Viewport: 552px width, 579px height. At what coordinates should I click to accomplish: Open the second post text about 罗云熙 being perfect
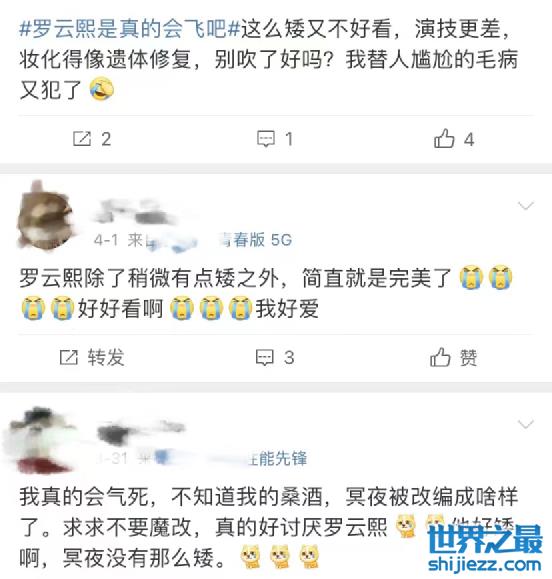pyautogui.click(x=267, y=293)
